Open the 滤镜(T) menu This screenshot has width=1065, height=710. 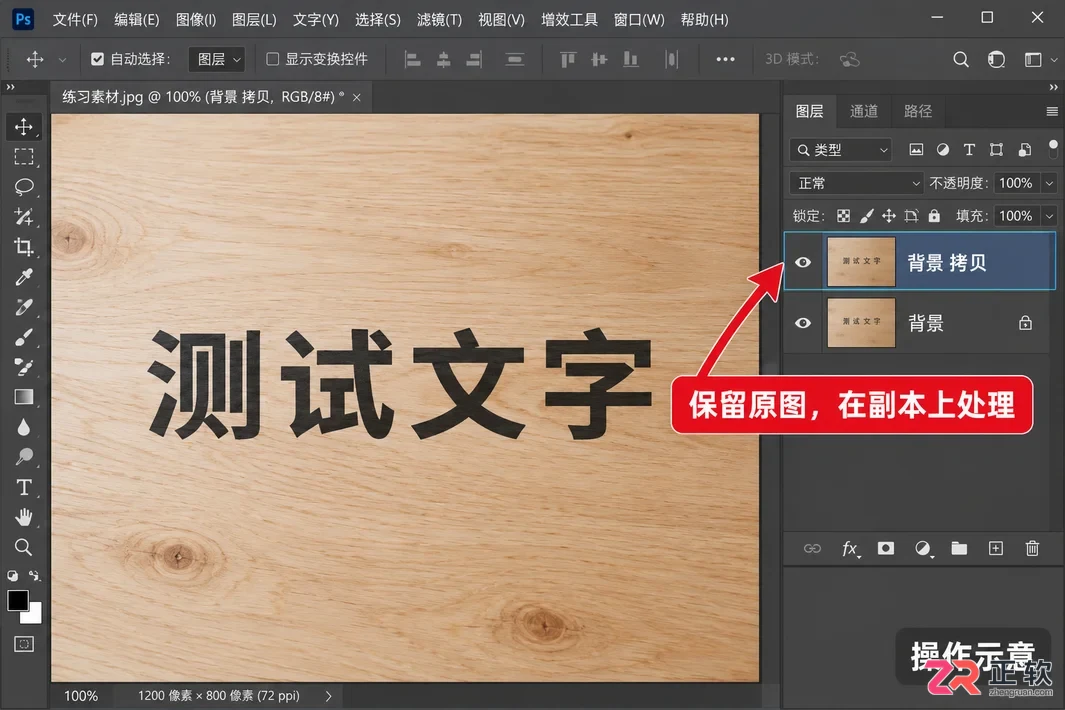(439, 20)
